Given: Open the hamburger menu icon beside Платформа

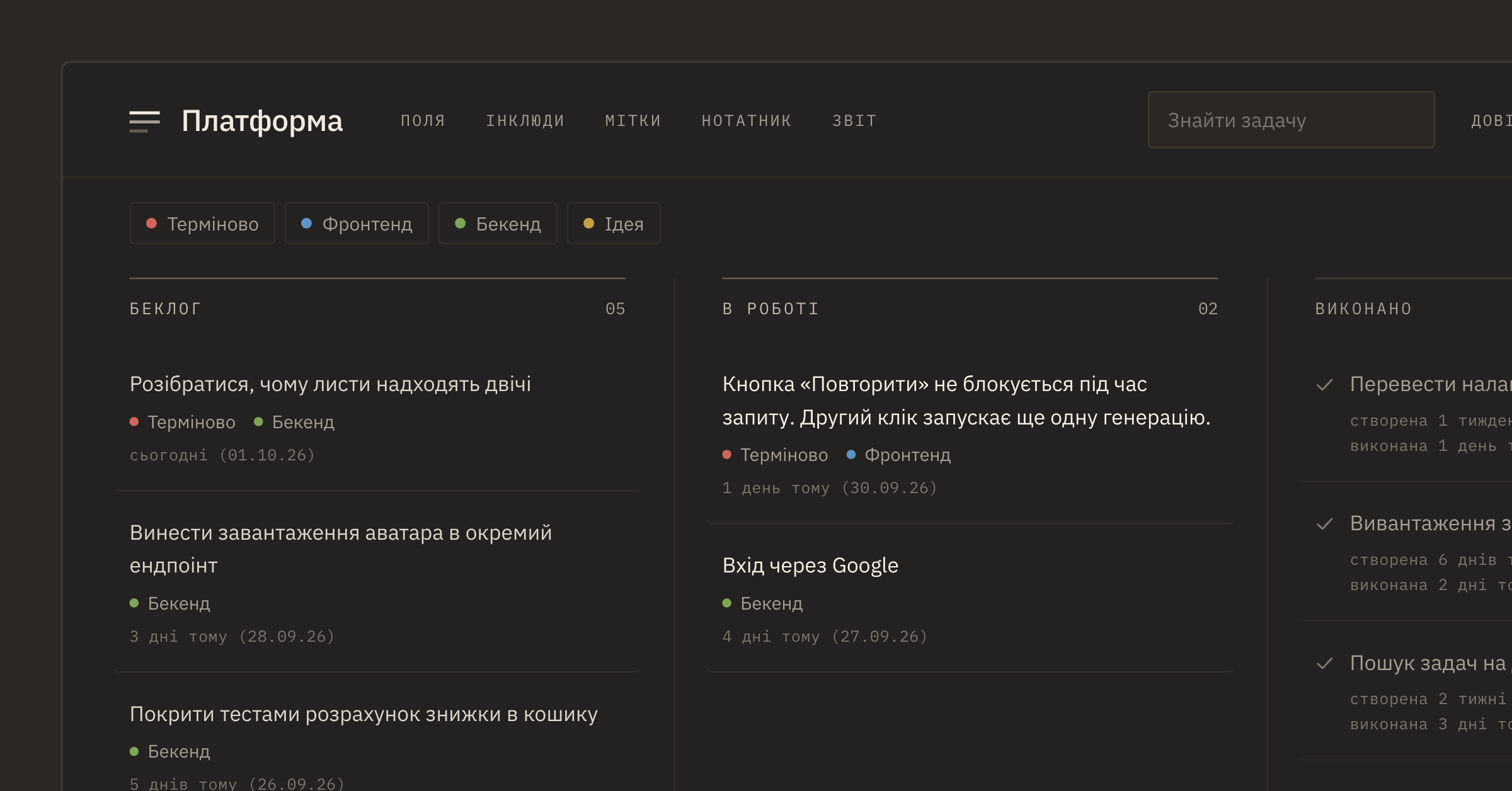Looking at the screenshot, I should click(144, 121).
